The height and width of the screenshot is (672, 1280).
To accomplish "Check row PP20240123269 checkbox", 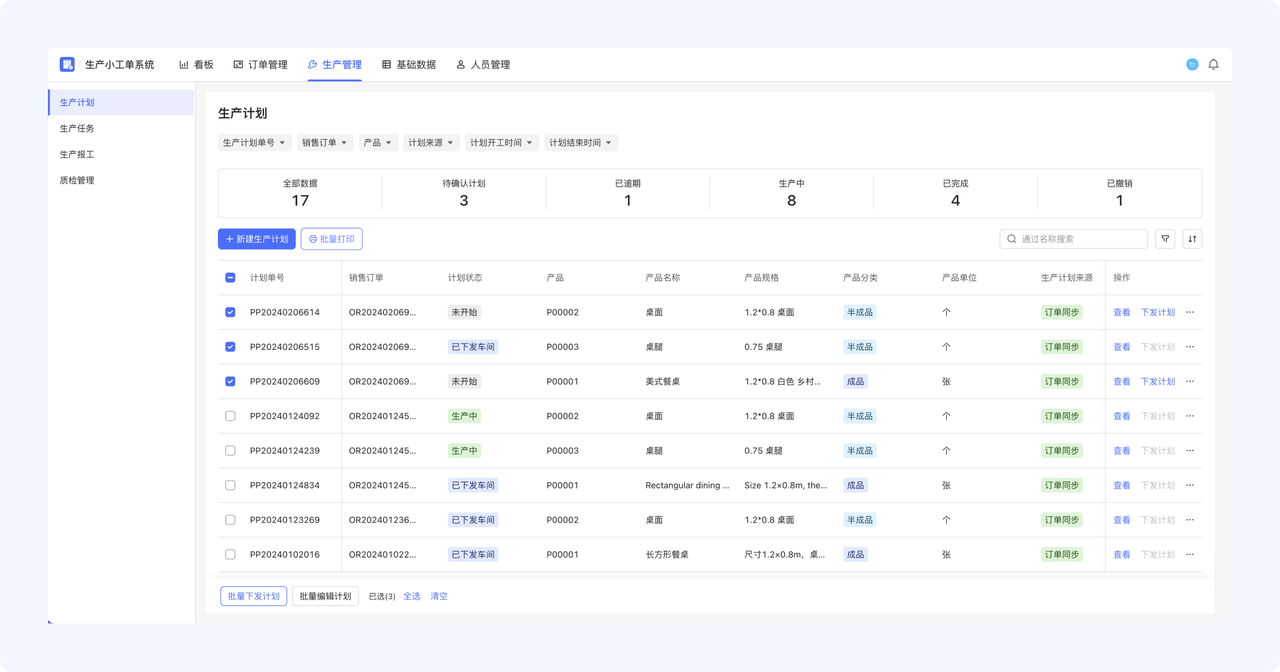I will point(230,520).
